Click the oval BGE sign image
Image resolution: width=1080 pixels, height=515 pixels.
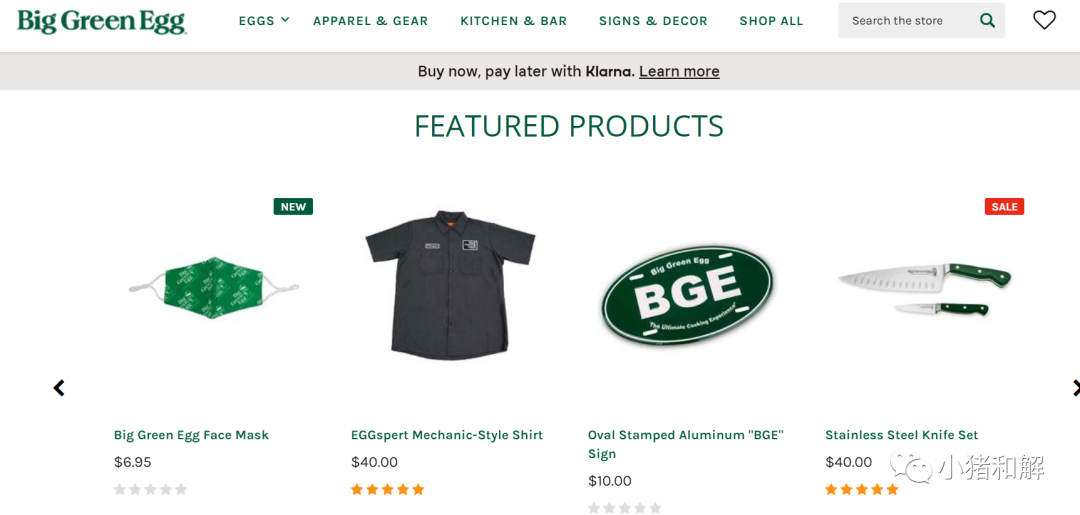pyautogui.click(x=687, y=293)
